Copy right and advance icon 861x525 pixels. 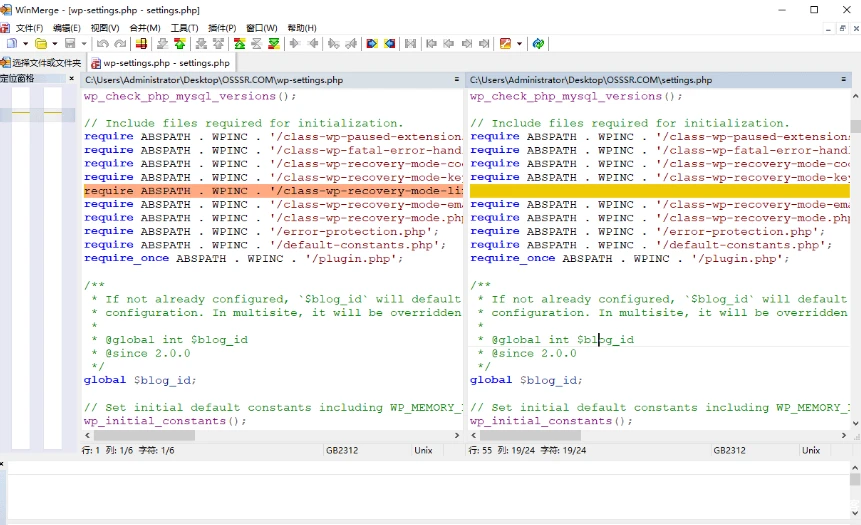334,43
